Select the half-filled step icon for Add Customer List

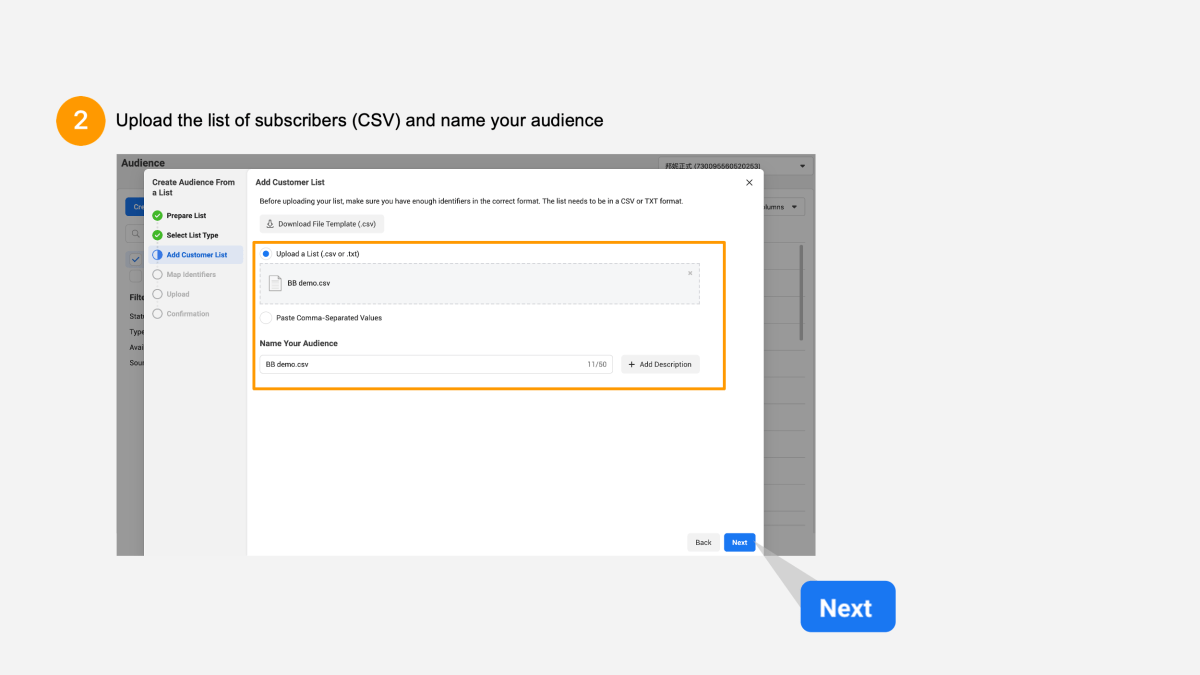pyautogui.click(x=157, y=254)
